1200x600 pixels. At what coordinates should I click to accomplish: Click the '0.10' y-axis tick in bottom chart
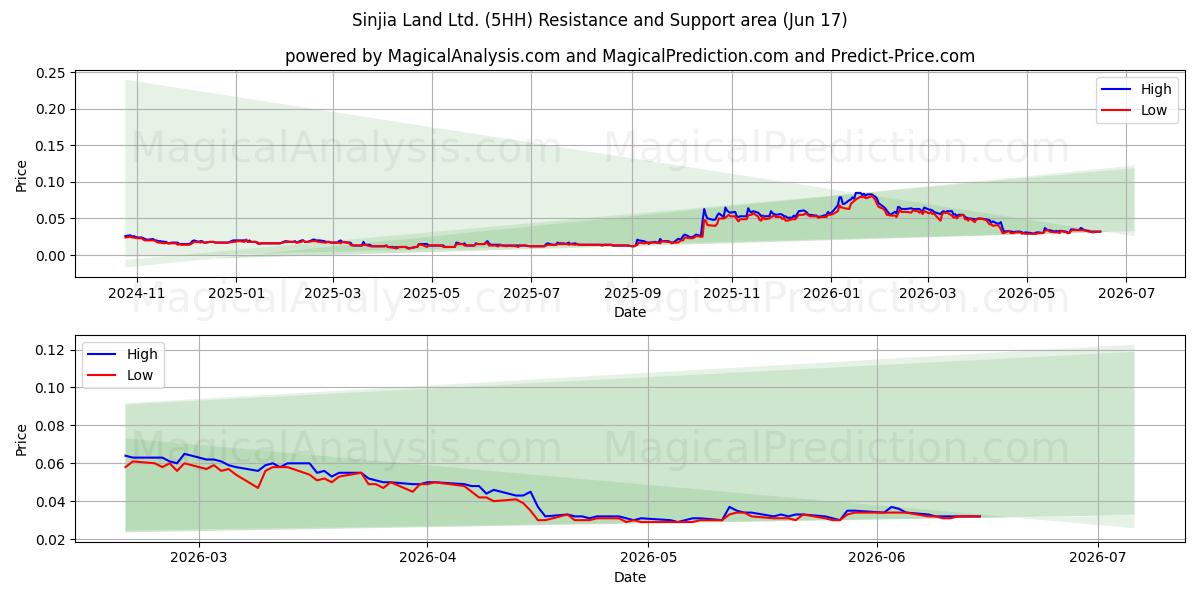pos(50,388)
